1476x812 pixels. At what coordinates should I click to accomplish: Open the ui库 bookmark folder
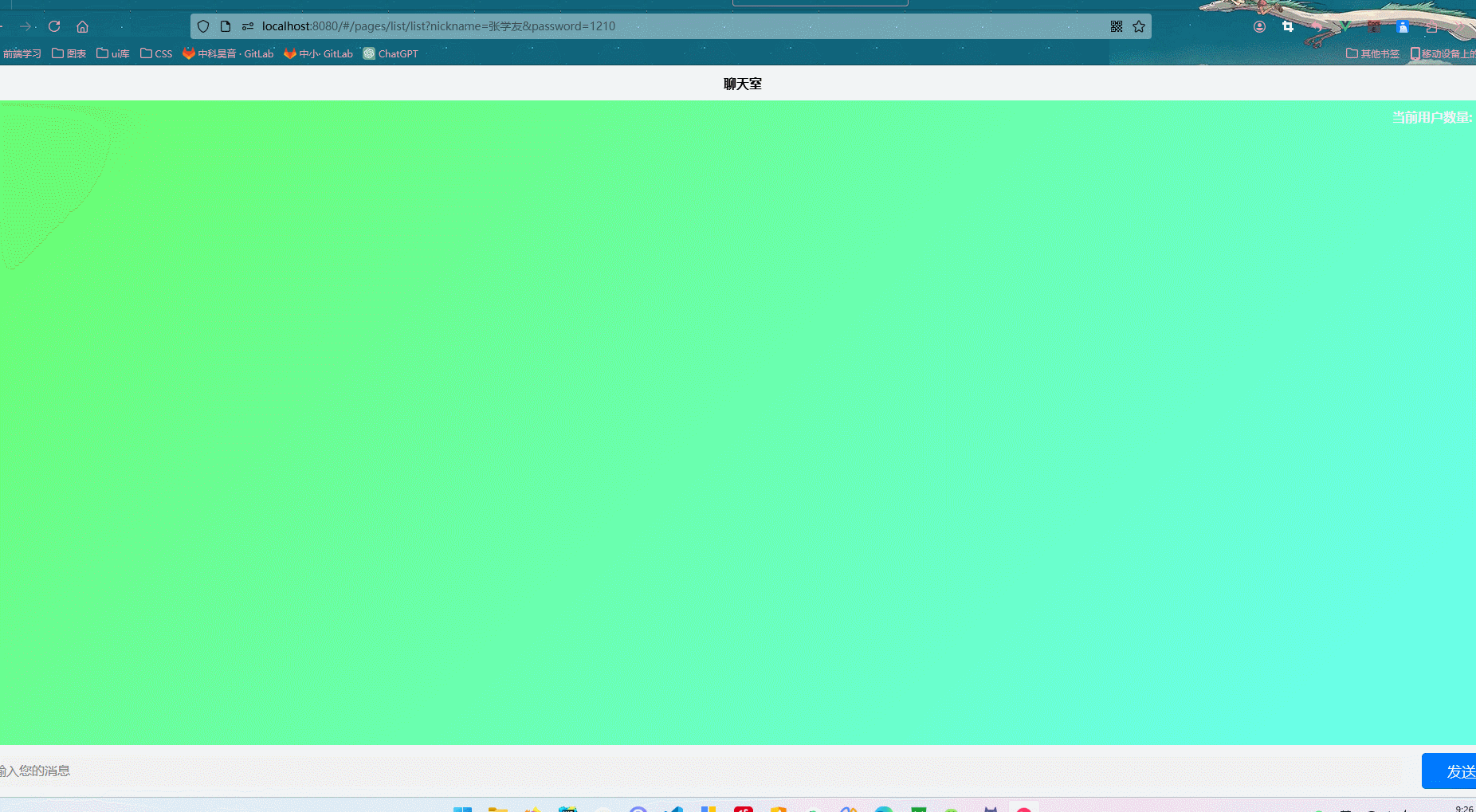tap(113, 53)
